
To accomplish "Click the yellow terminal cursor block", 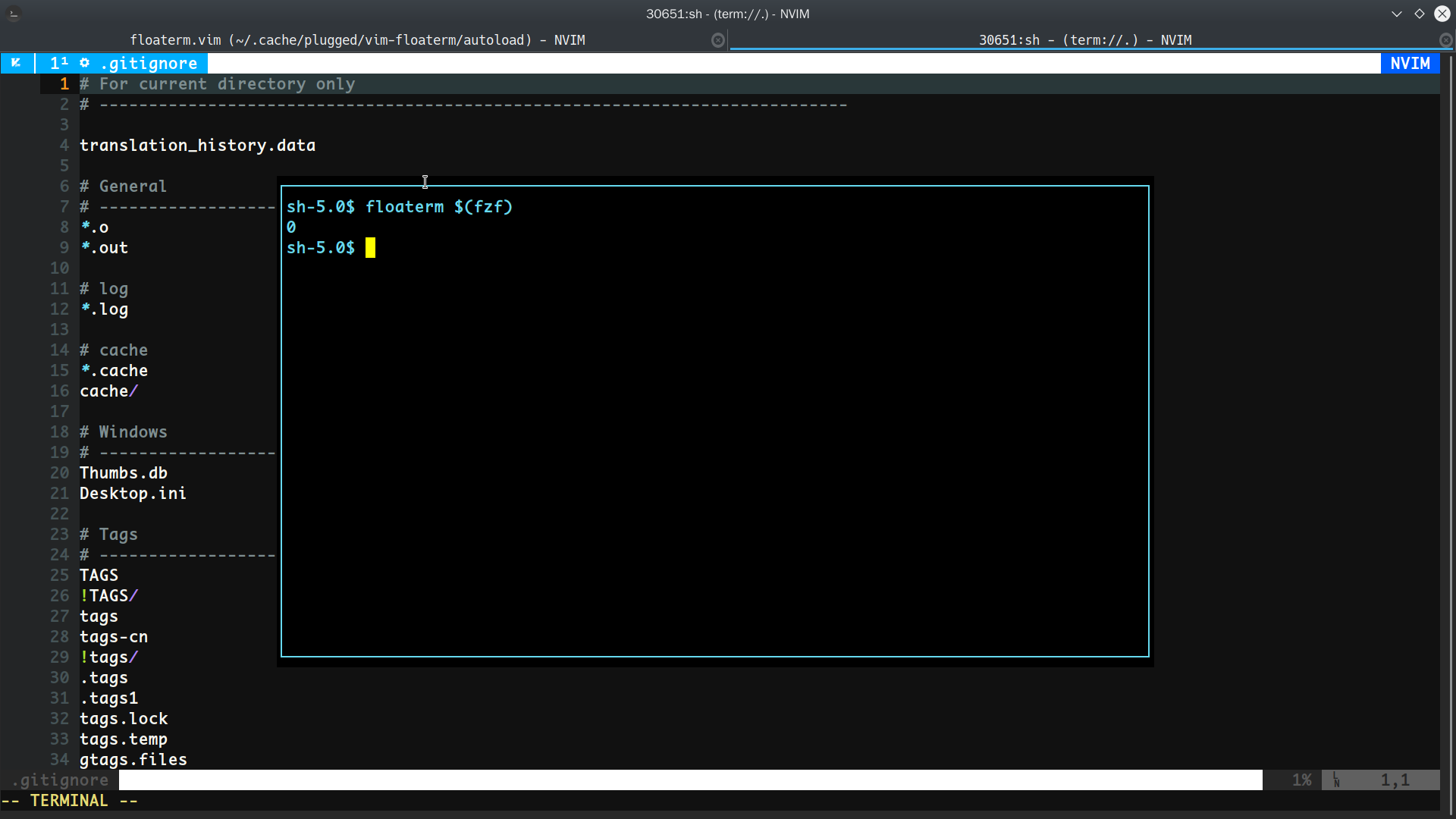I will (369, 247).
